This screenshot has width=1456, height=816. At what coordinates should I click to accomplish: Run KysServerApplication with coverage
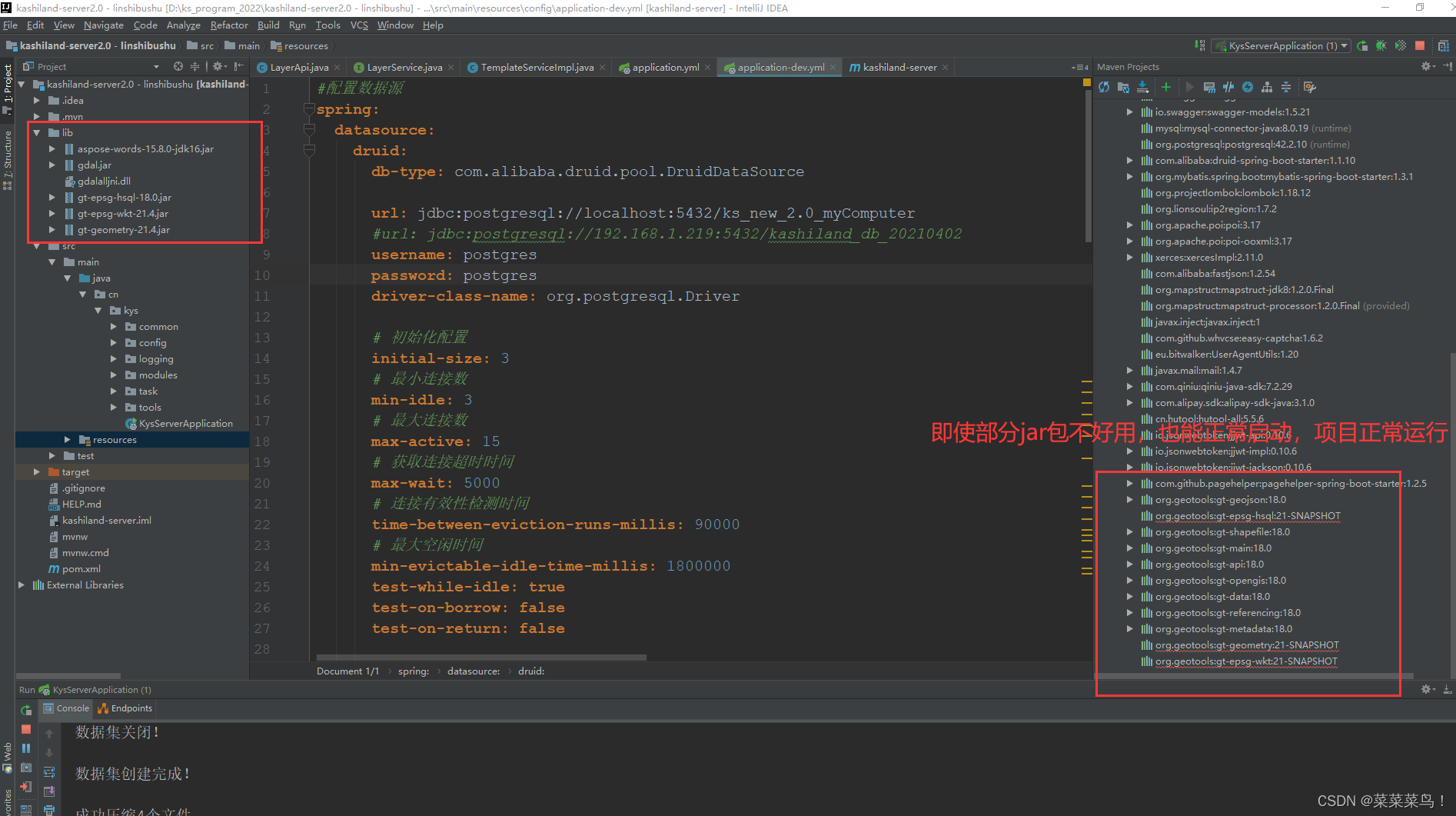1401,46
